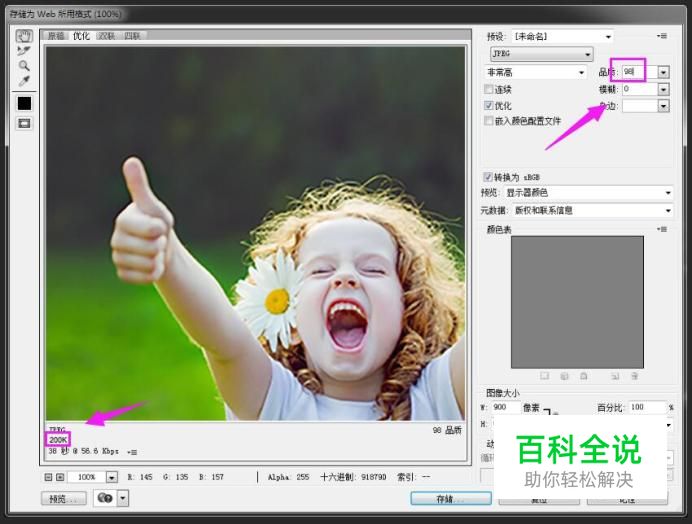
Task: Open the 元数据 版权和联系信息 dropdown
Action: [594, 211]
